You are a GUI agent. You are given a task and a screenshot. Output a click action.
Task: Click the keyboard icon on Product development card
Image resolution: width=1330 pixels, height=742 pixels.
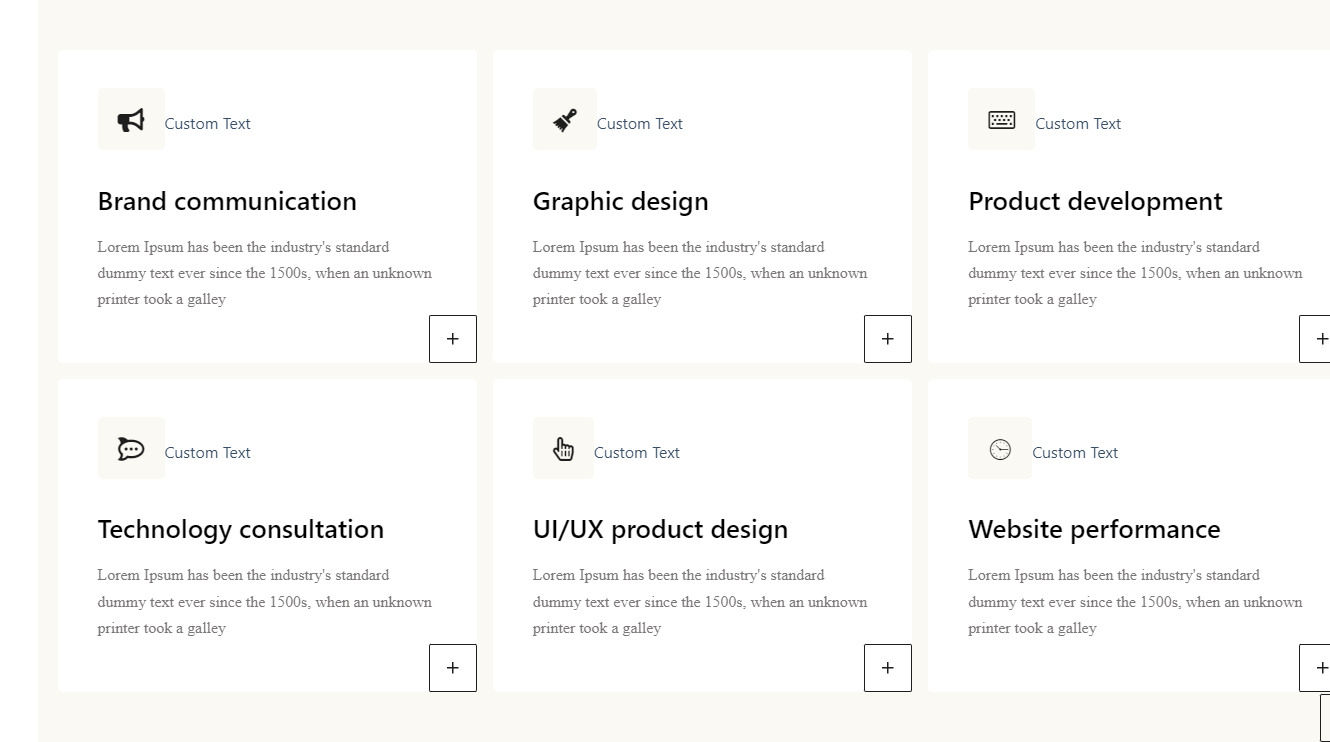pyautogui.click(x=1001, y=120)
